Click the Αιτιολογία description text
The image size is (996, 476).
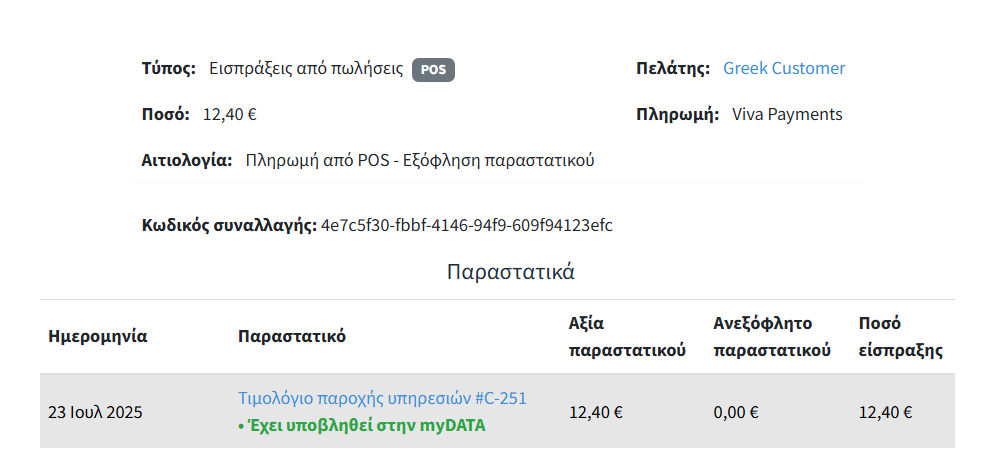click(420, 160)
